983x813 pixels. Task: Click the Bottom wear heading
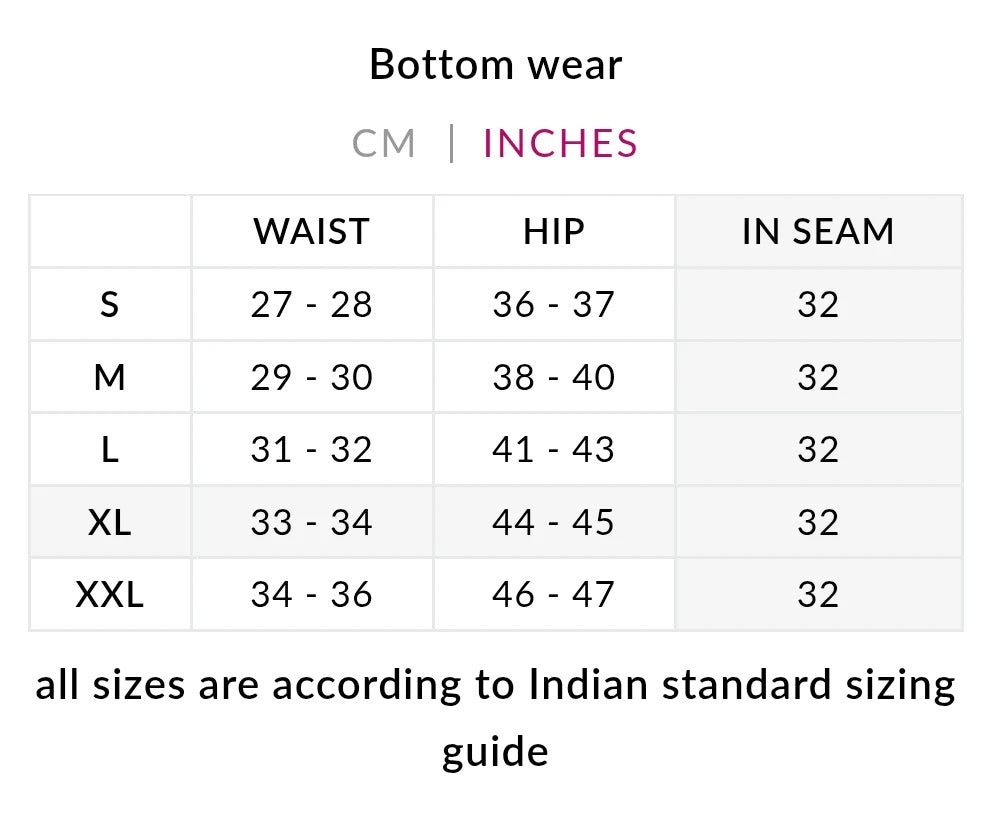tap(496, 65)
